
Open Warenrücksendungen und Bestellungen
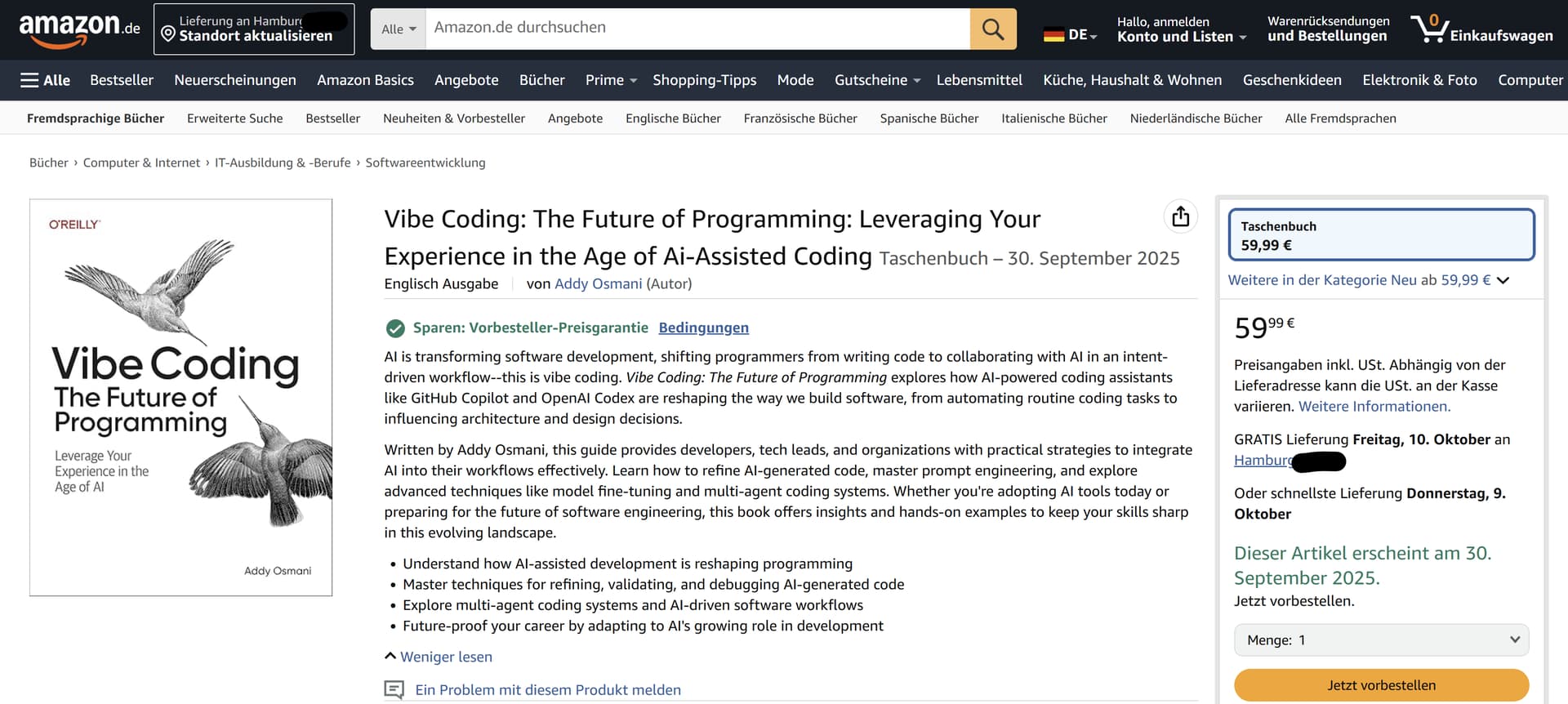coord(1328,29)
